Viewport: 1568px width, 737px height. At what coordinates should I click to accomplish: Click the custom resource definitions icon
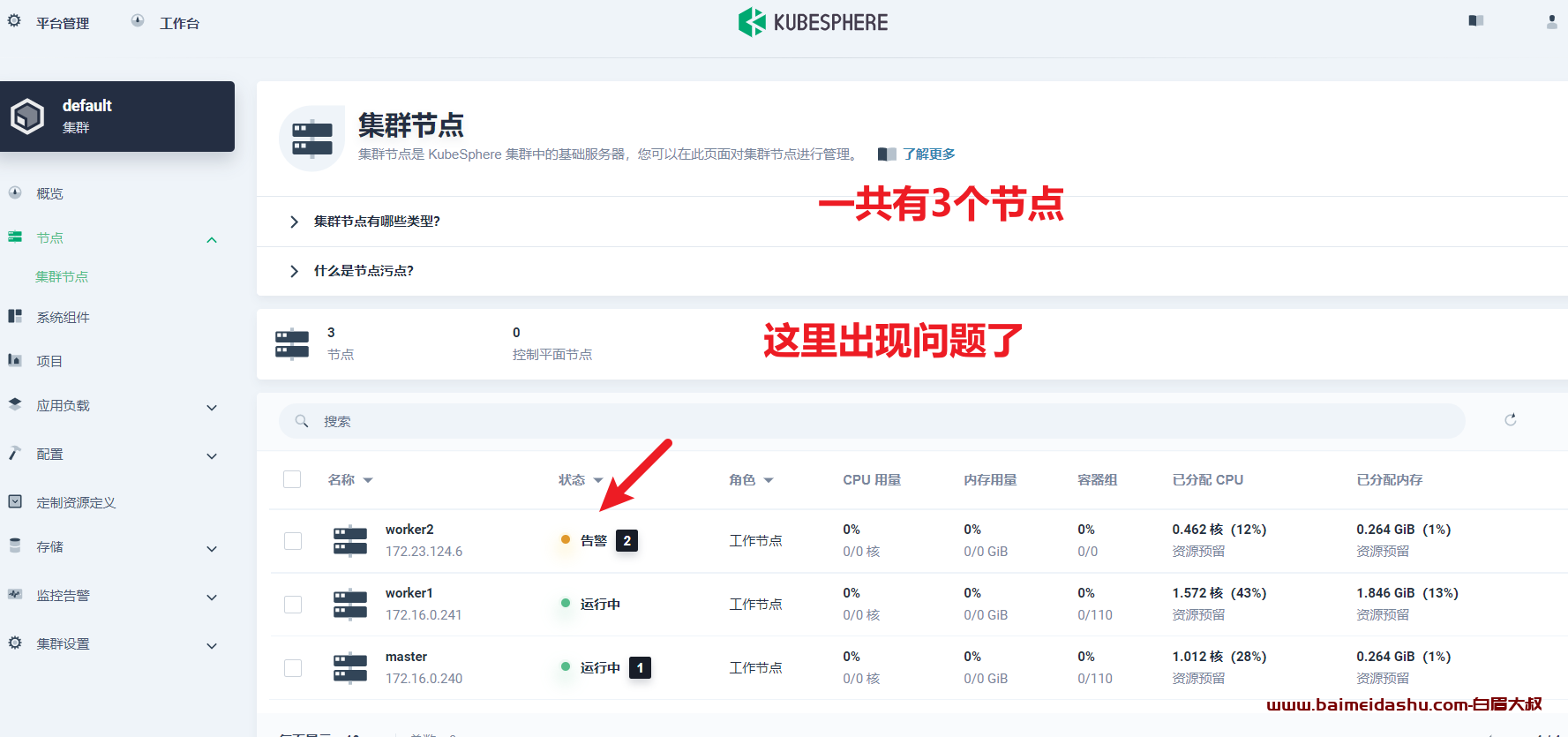coord(15,501)
